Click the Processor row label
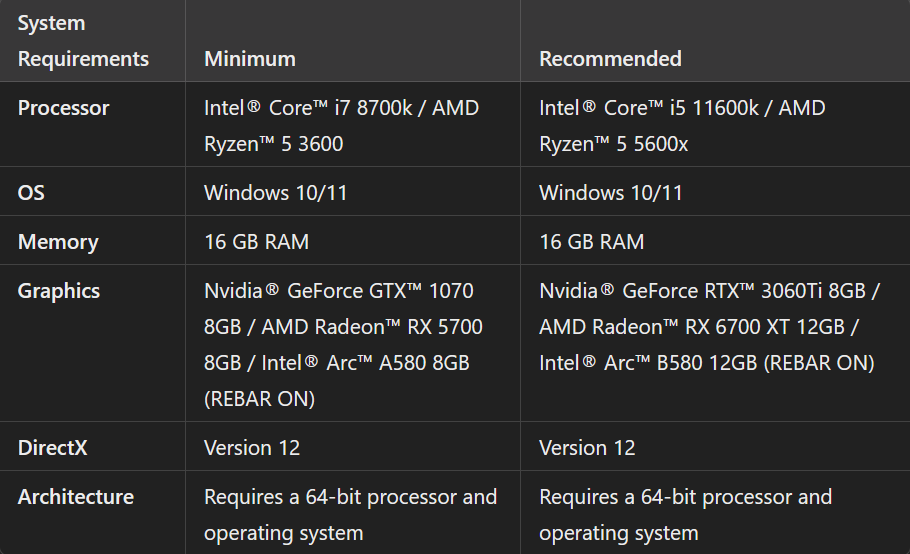Screen dimensions: 910x554 (64, 108)
